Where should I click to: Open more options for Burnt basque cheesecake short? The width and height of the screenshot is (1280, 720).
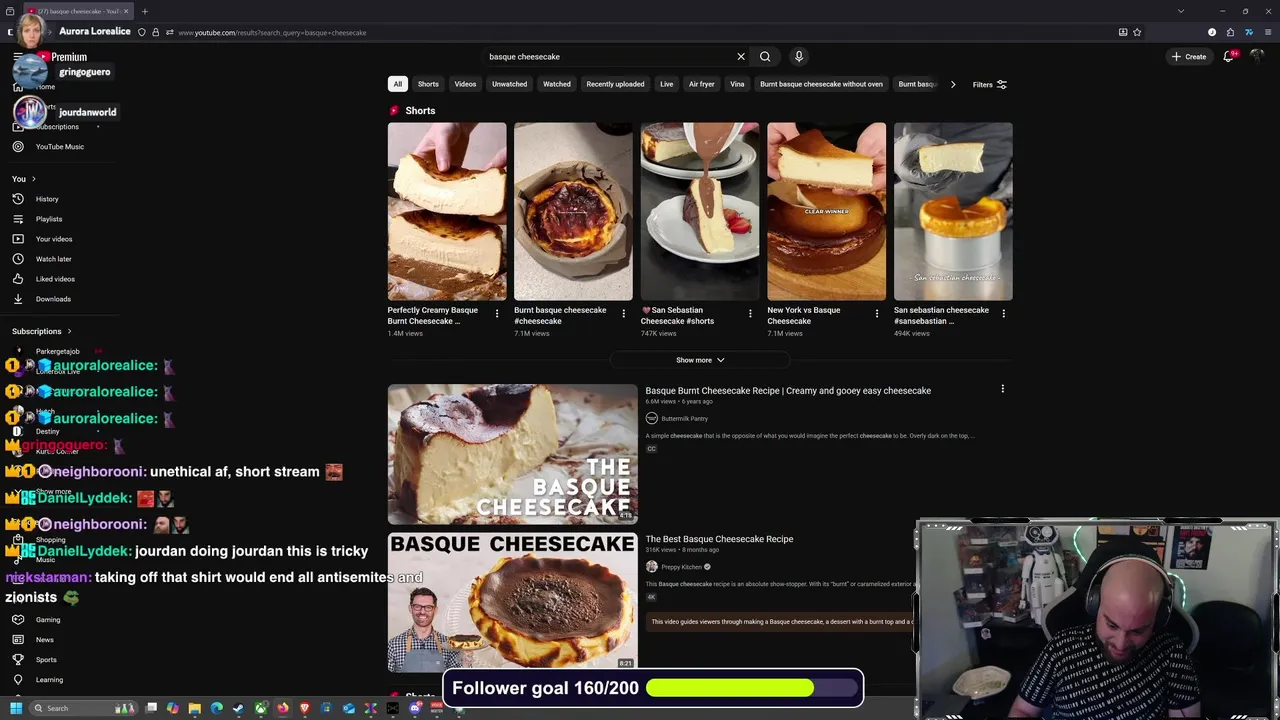[623, 314]
